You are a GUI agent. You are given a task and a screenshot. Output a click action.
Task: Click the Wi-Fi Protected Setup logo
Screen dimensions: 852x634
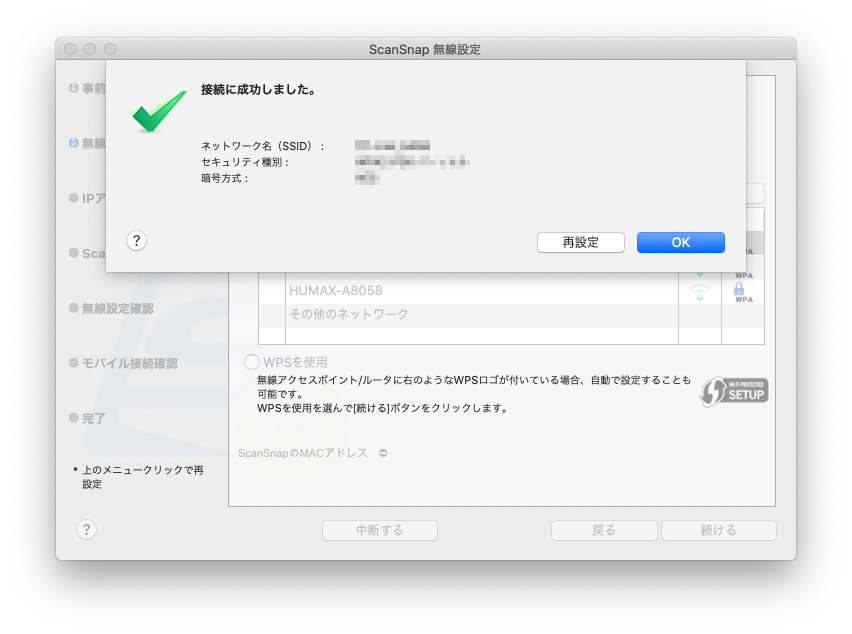click(x=734, y=392)
